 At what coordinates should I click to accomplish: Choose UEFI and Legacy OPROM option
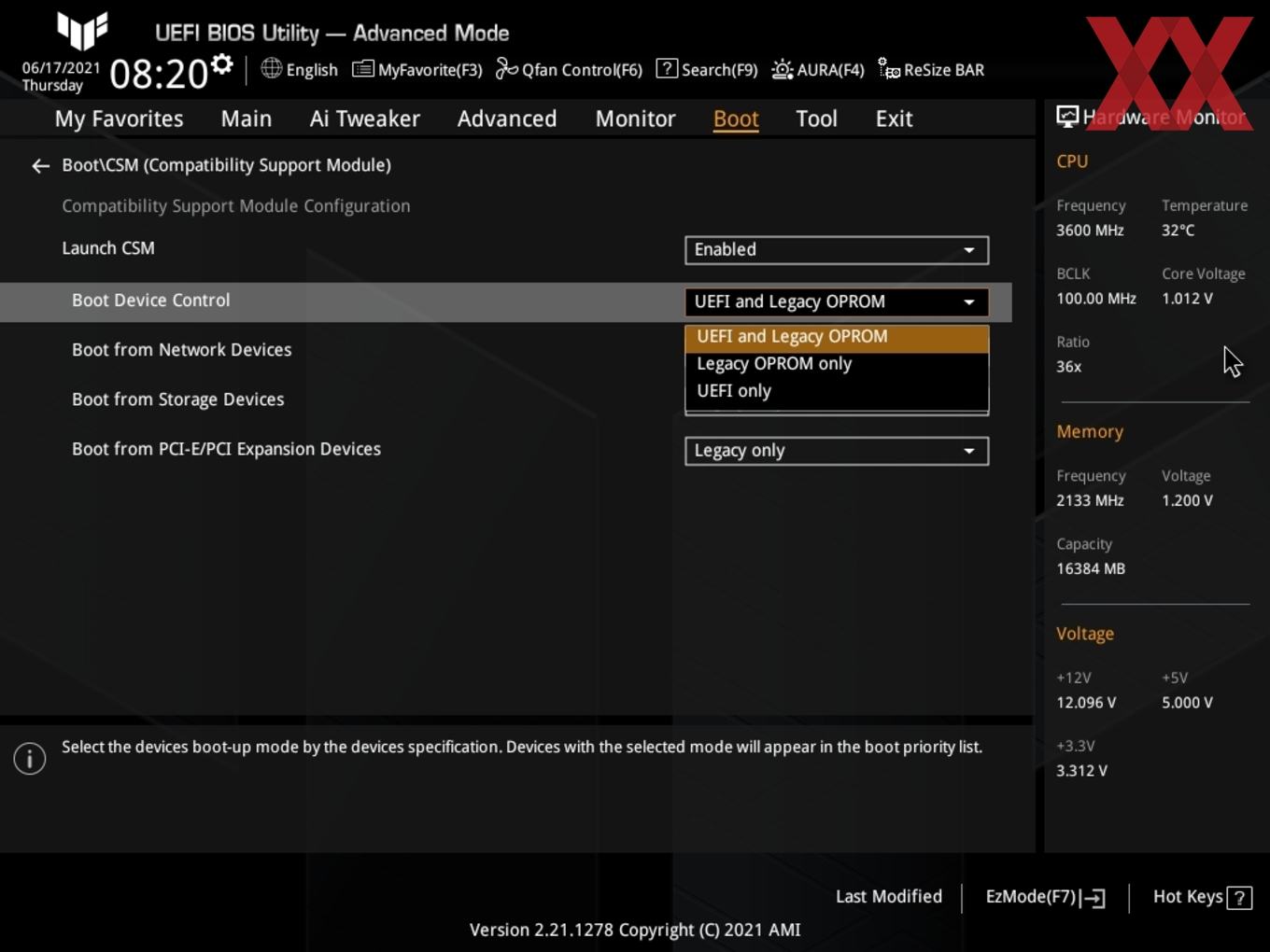click(837, 337)
